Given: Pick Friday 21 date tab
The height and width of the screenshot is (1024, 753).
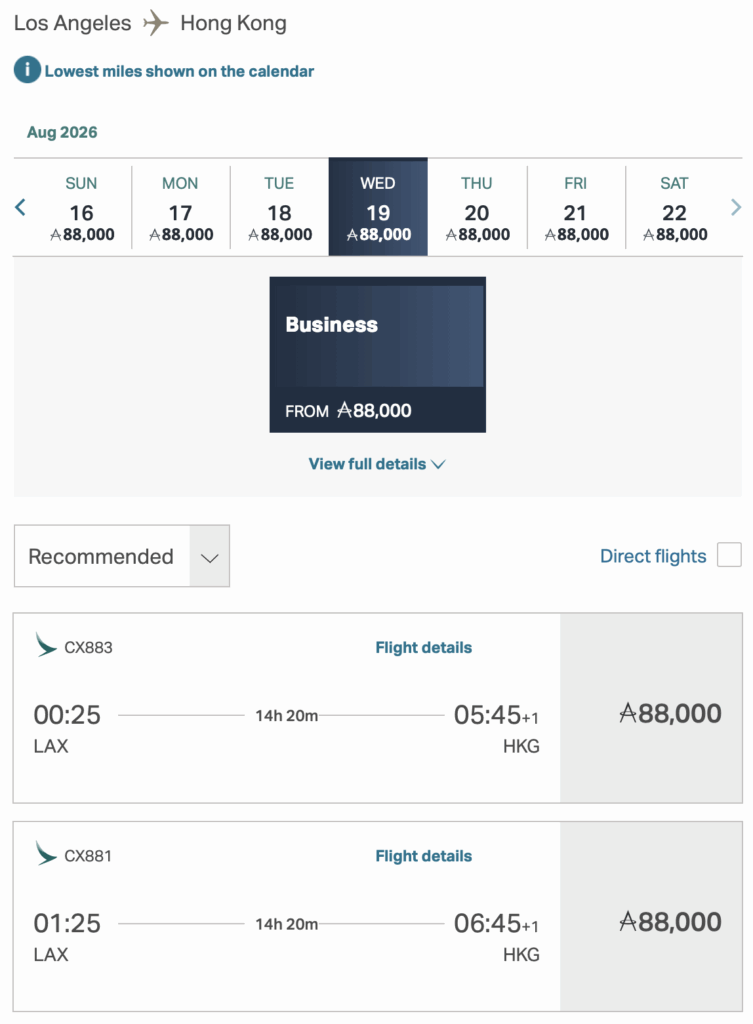Looking at the screenshot, I should pos(576,208).
